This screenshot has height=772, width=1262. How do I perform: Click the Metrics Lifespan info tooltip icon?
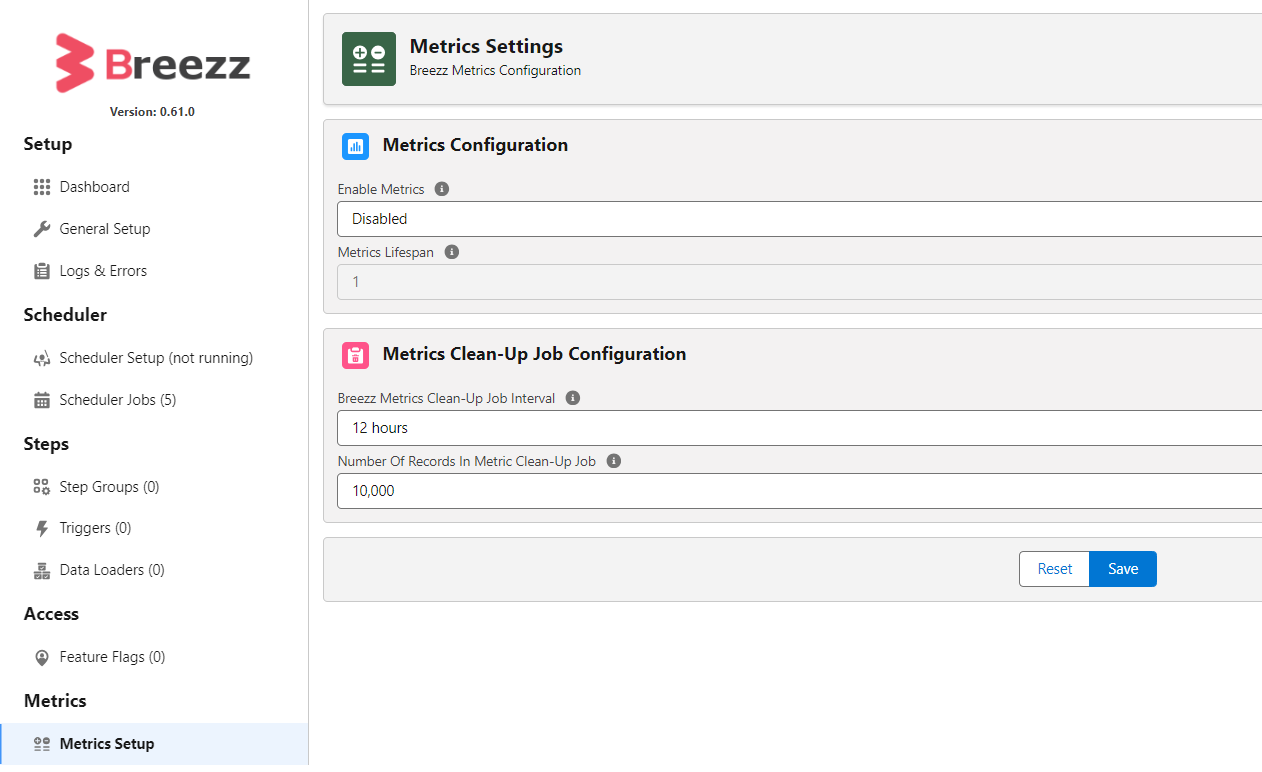coord(451,251)
